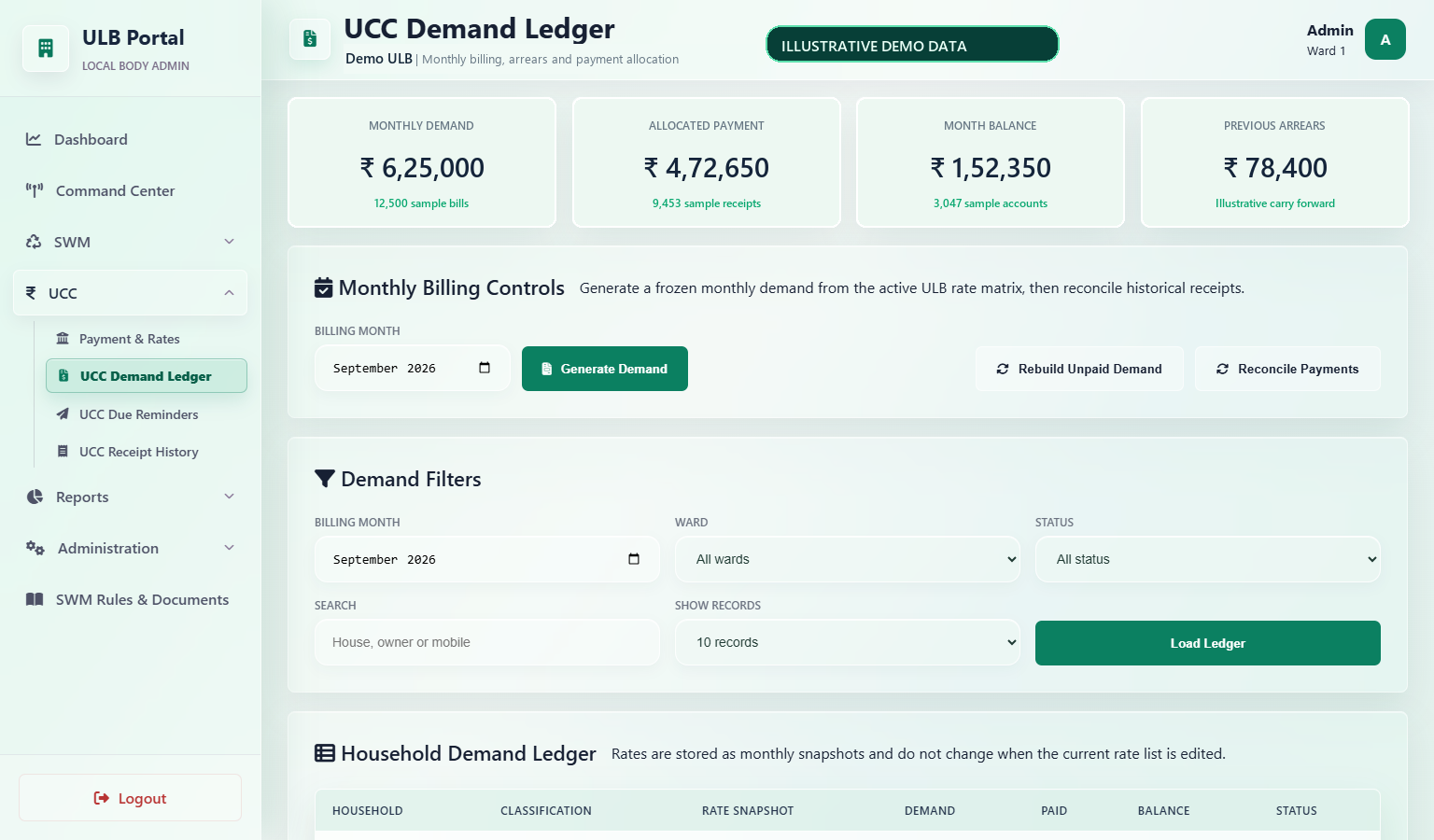
Task: Click the Admin avatar badge 'A'
Action: 1385,39
